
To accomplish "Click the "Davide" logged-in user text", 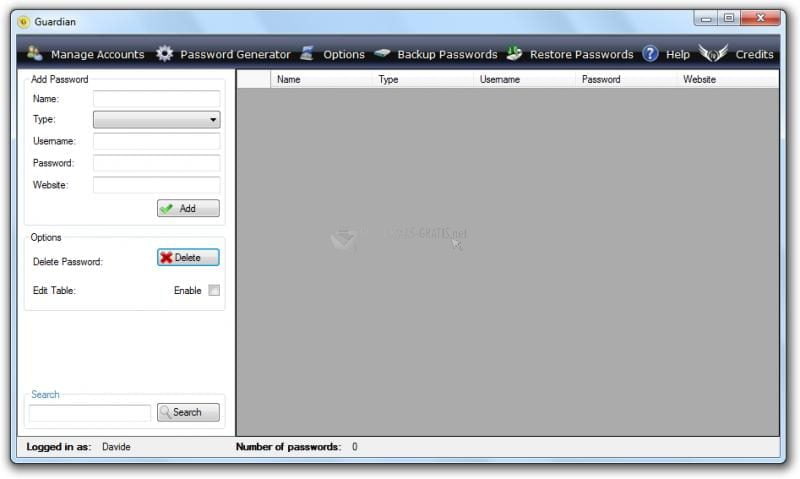I will tap(116, 447).
